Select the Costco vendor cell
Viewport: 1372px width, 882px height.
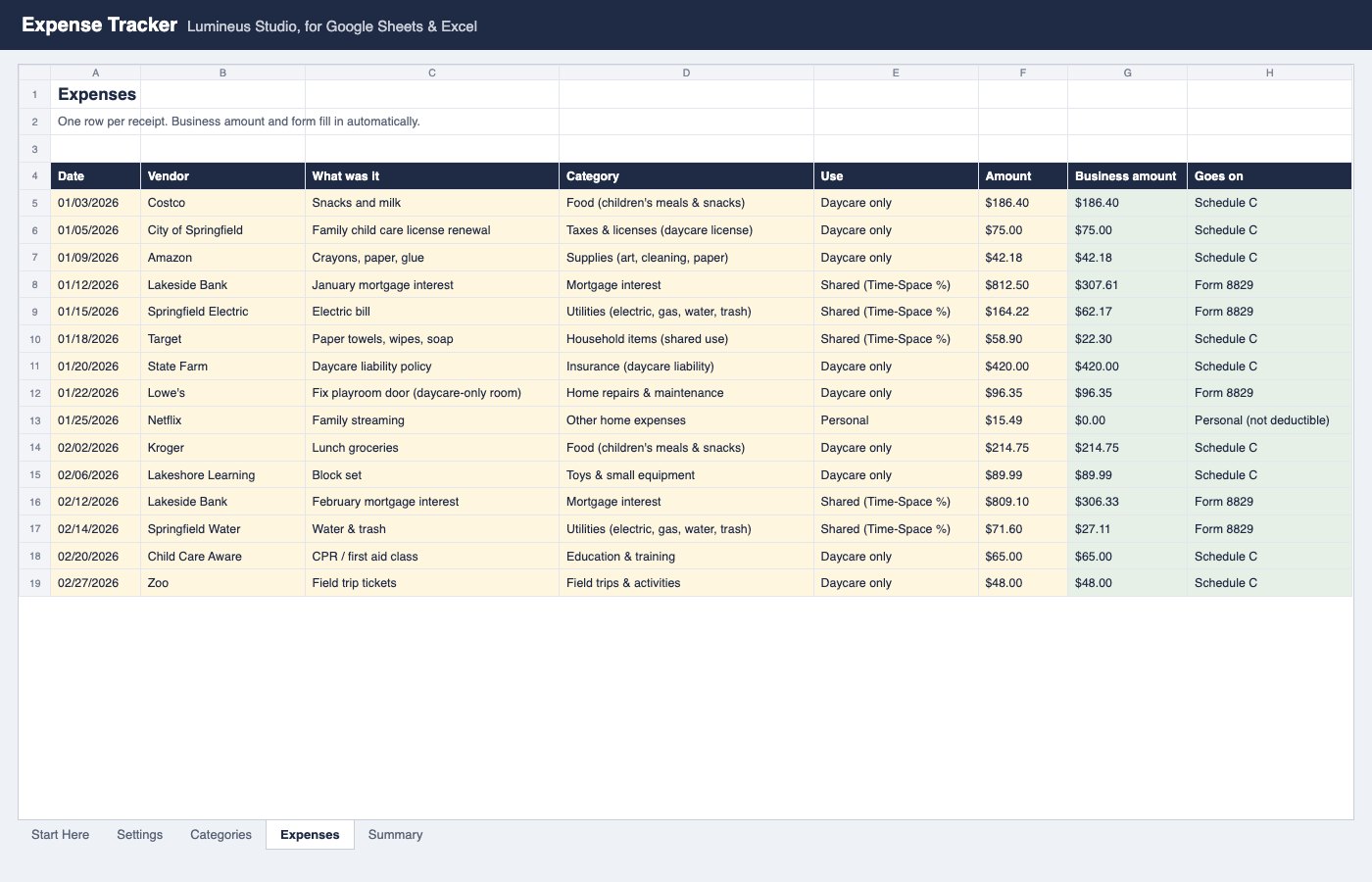coord(222,203)
